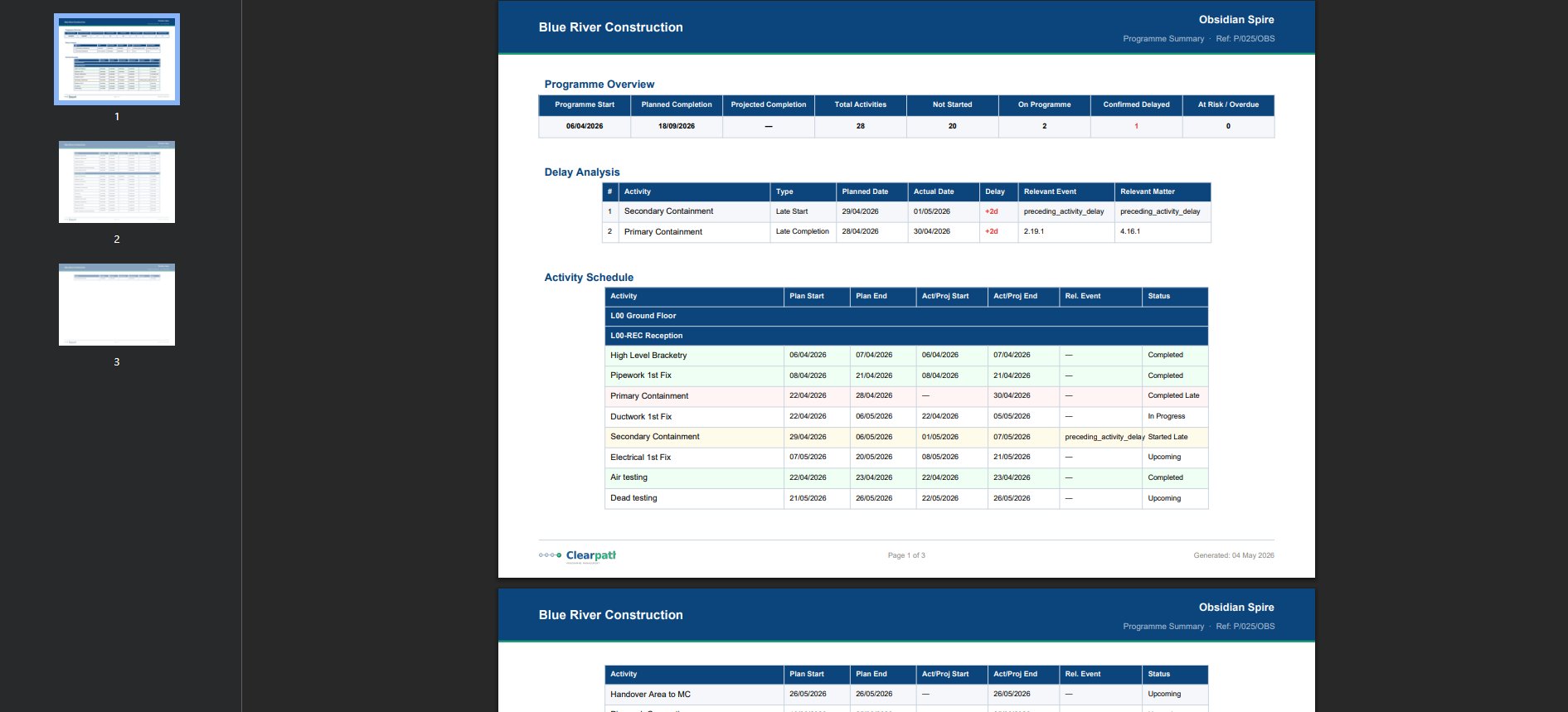The height and width of the screenshot is (712, 1568).
Task: Jump to the page 2 thumbnail
Action: [117, 182]
